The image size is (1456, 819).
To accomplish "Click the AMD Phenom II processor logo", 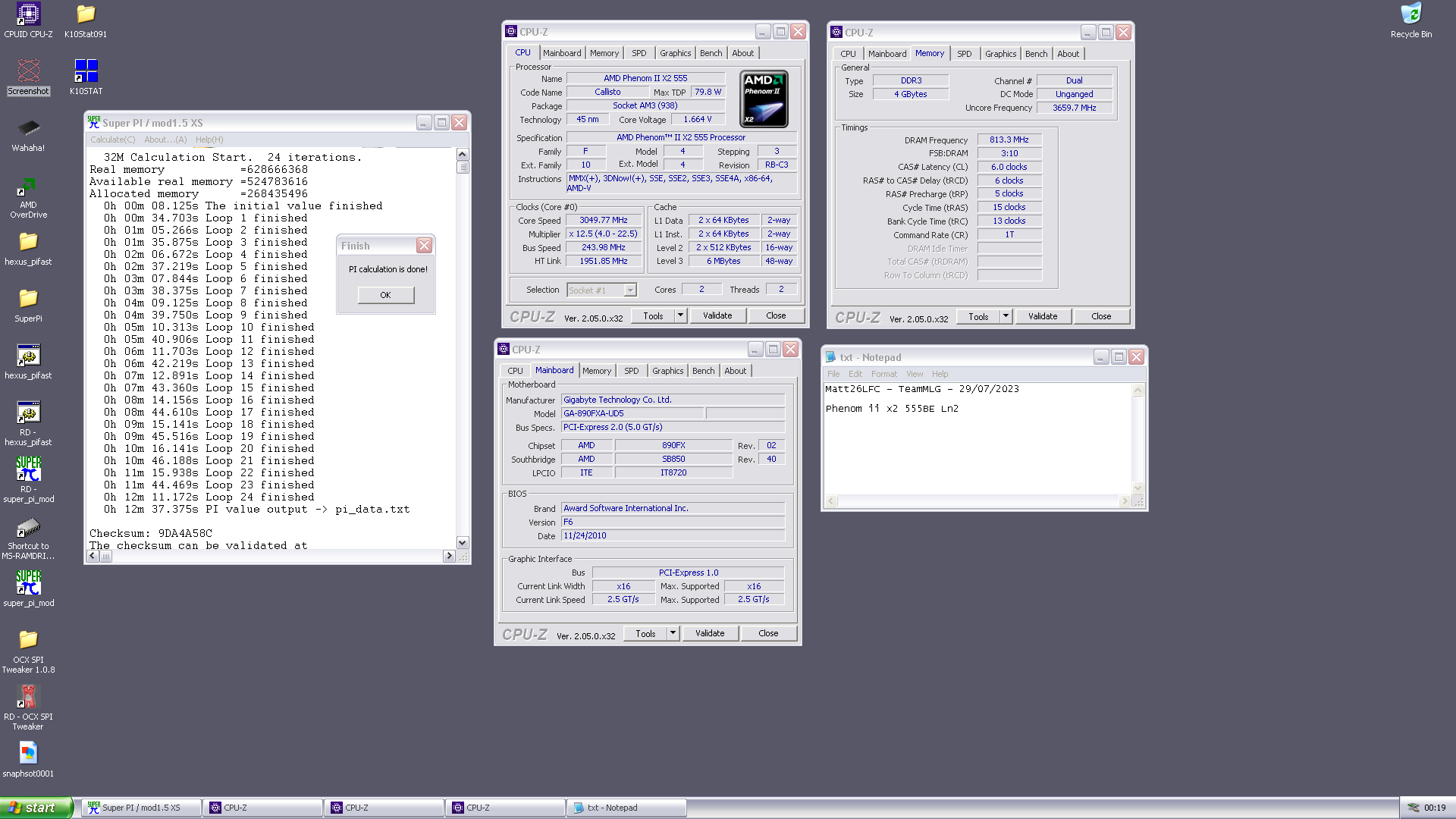I will [x=764, y=99].
